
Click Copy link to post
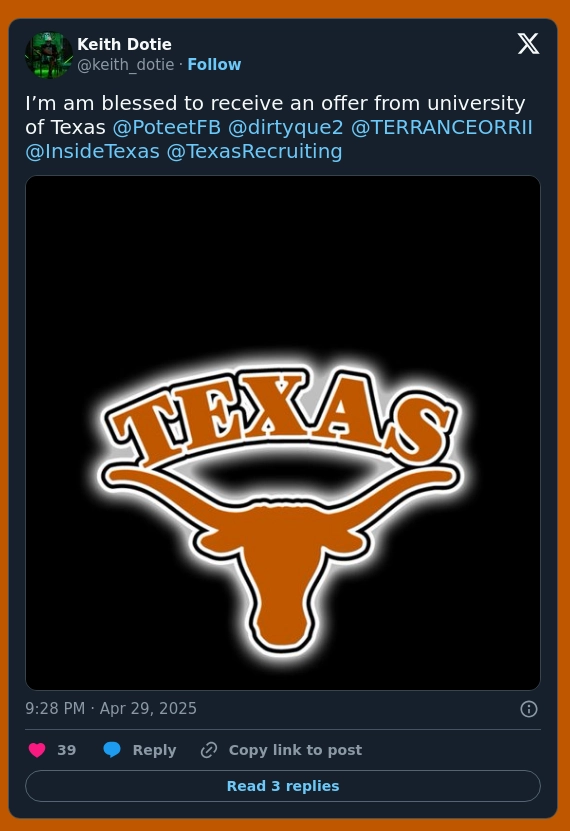[x=295, y=750]
